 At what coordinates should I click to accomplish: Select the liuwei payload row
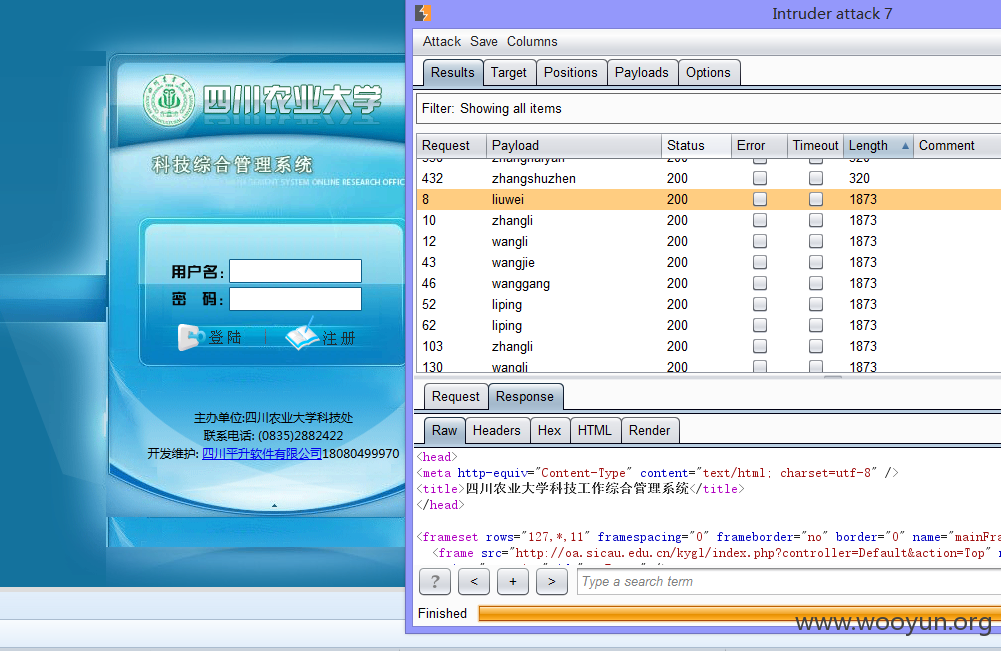pos(709,199)
